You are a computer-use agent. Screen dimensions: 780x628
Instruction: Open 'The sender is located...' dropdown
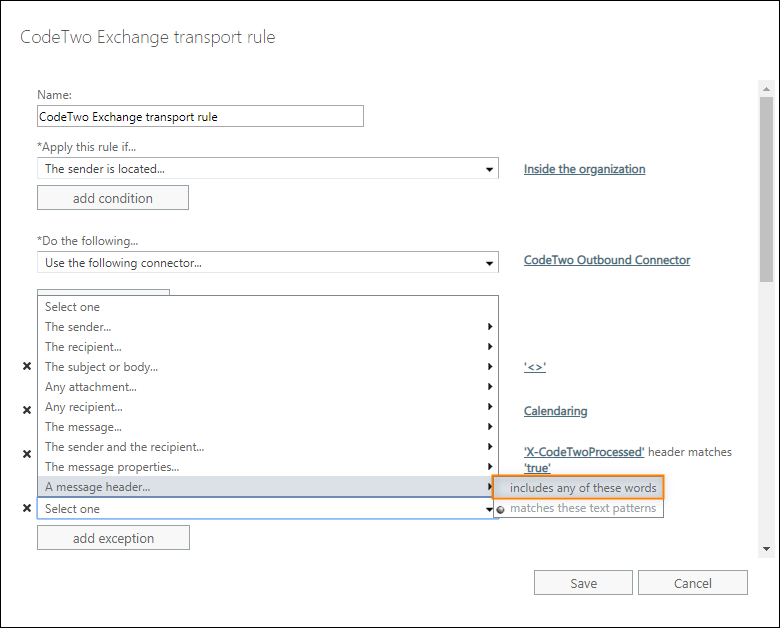pos(268,169)
